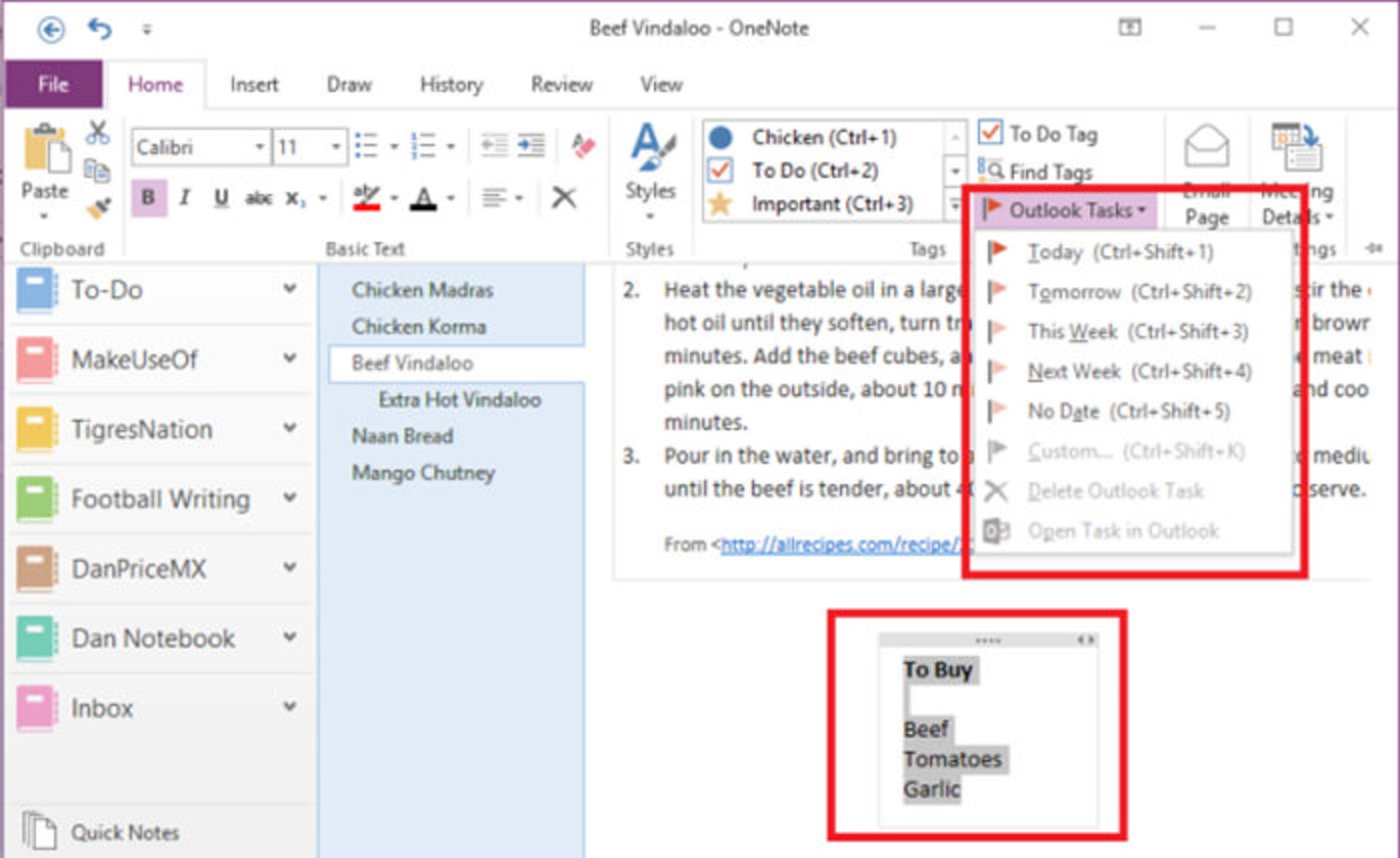Viewport: 1400px width, 858px height.
Task: Choose Tomorrow from Outlook Tasks menu
Action: [1073, 292]
